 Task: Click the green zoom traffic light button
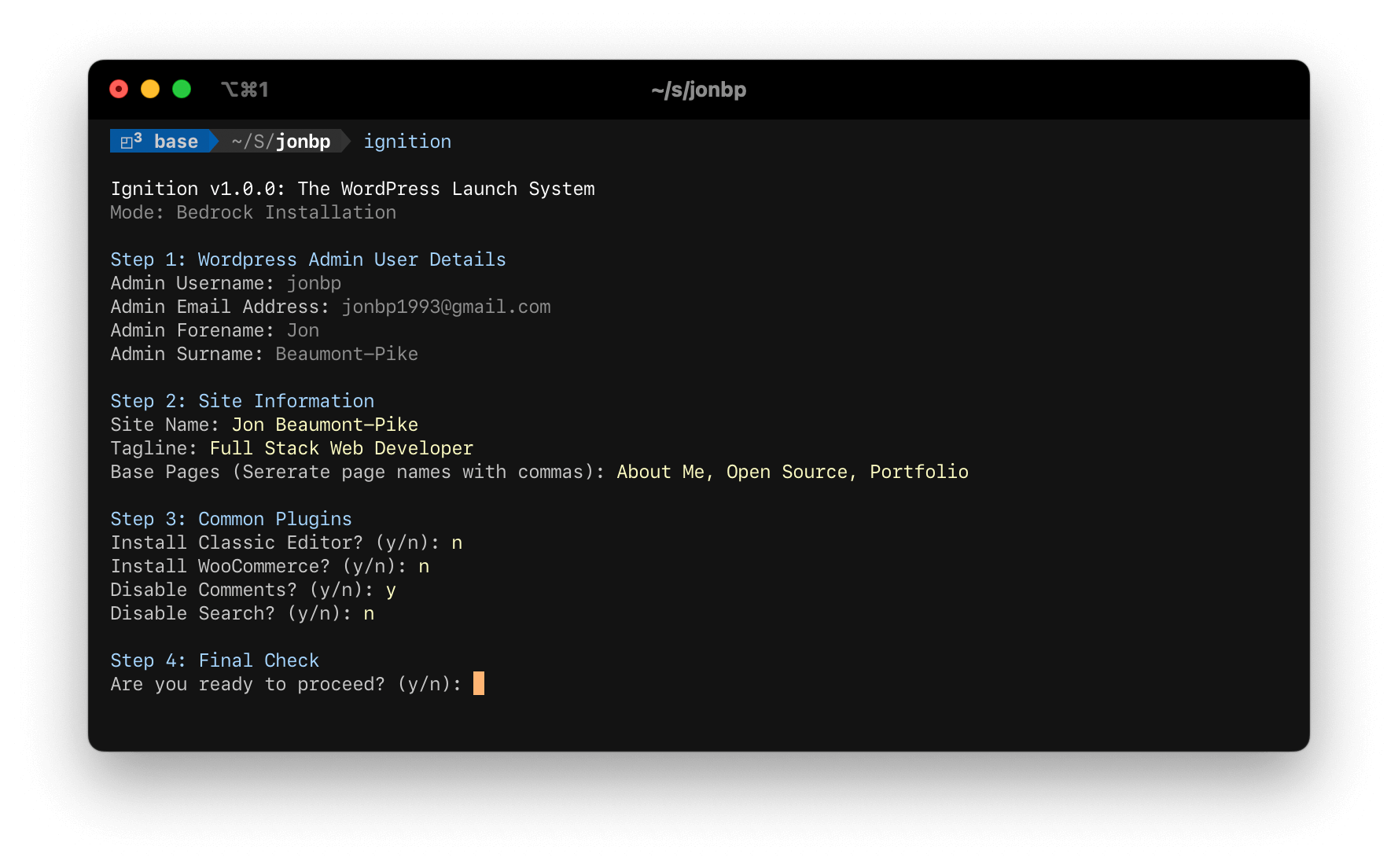click(182, 89)
